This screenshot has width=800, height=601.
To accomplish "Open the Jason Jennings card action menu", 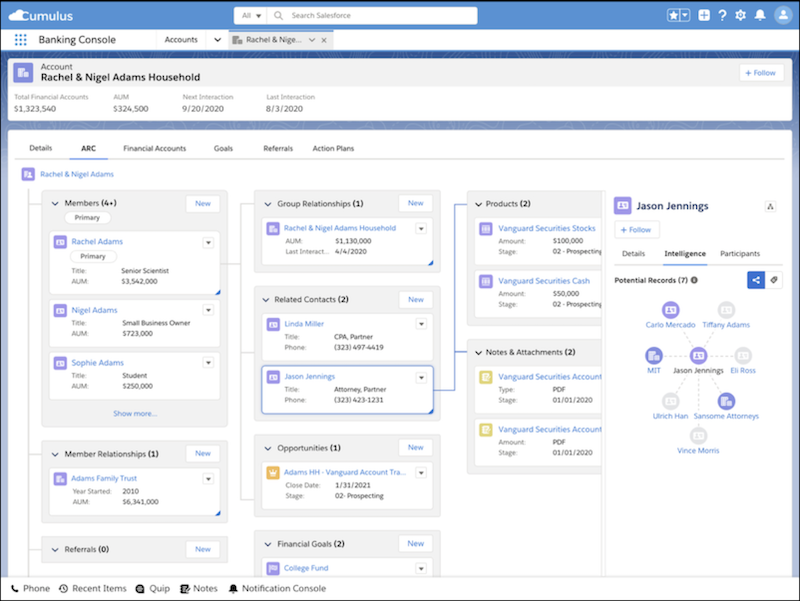I will pos(421,378).
